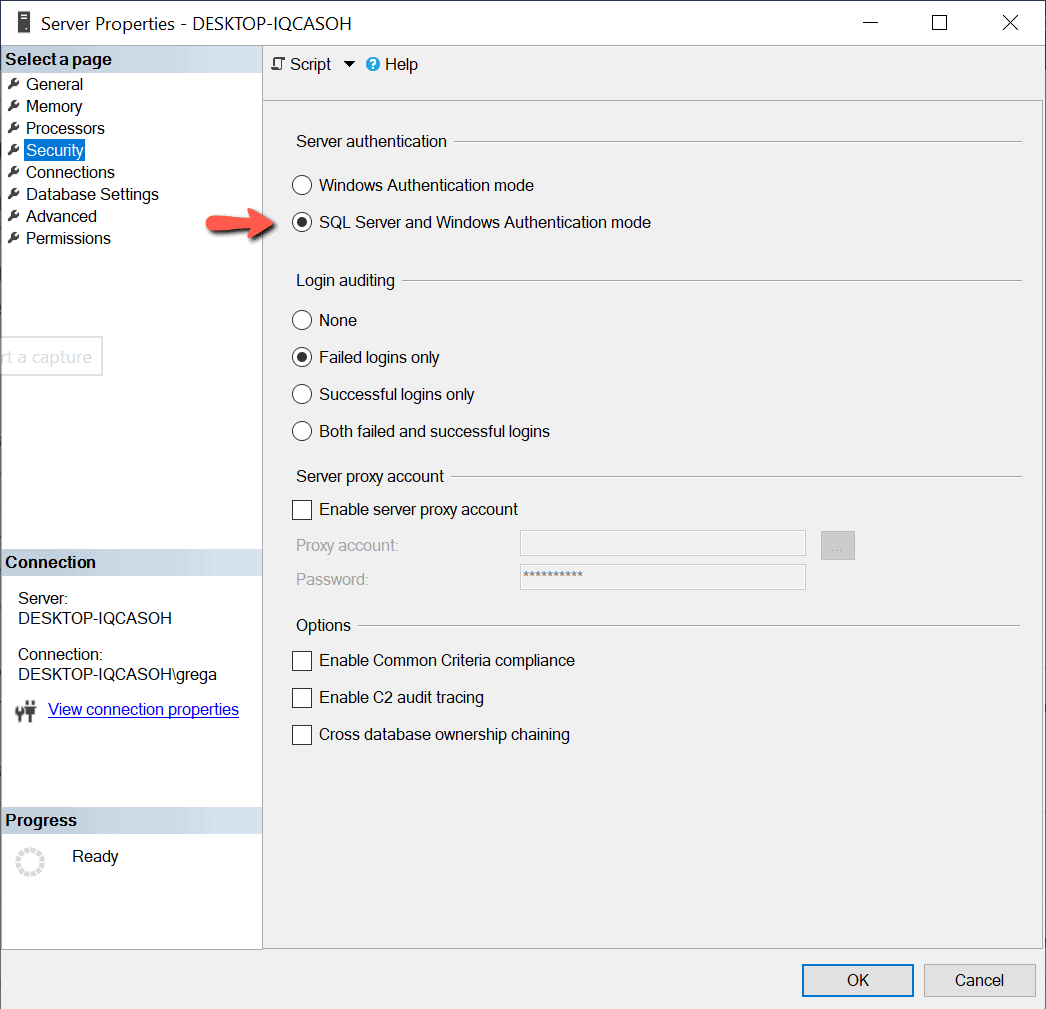The width and height of the screenshot is (1046, 1009).
Task: Enable Common Criteria compliance checkbox
Action: pos(302,661)
